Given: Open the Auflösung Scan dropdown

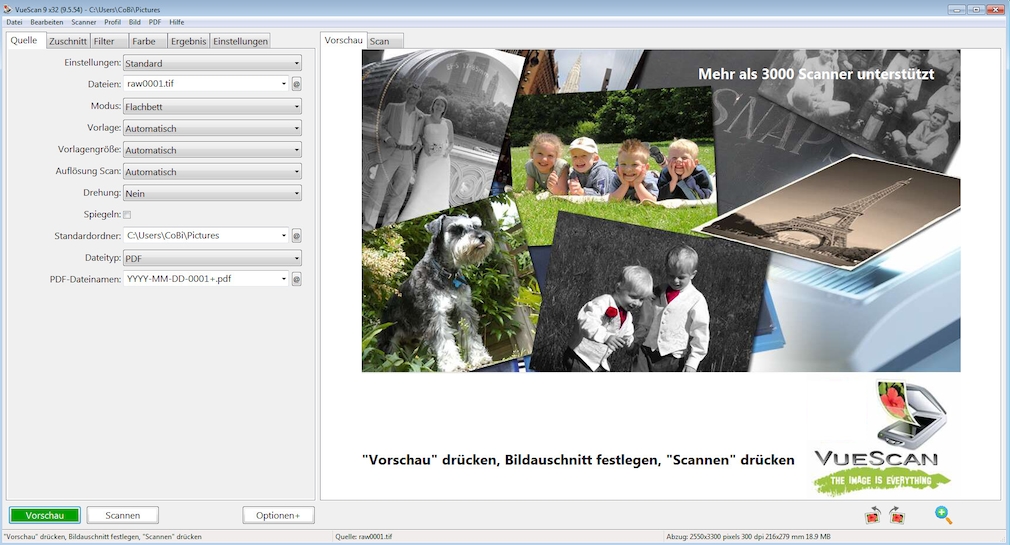Looking at the screenshot, I should (212, 172).
